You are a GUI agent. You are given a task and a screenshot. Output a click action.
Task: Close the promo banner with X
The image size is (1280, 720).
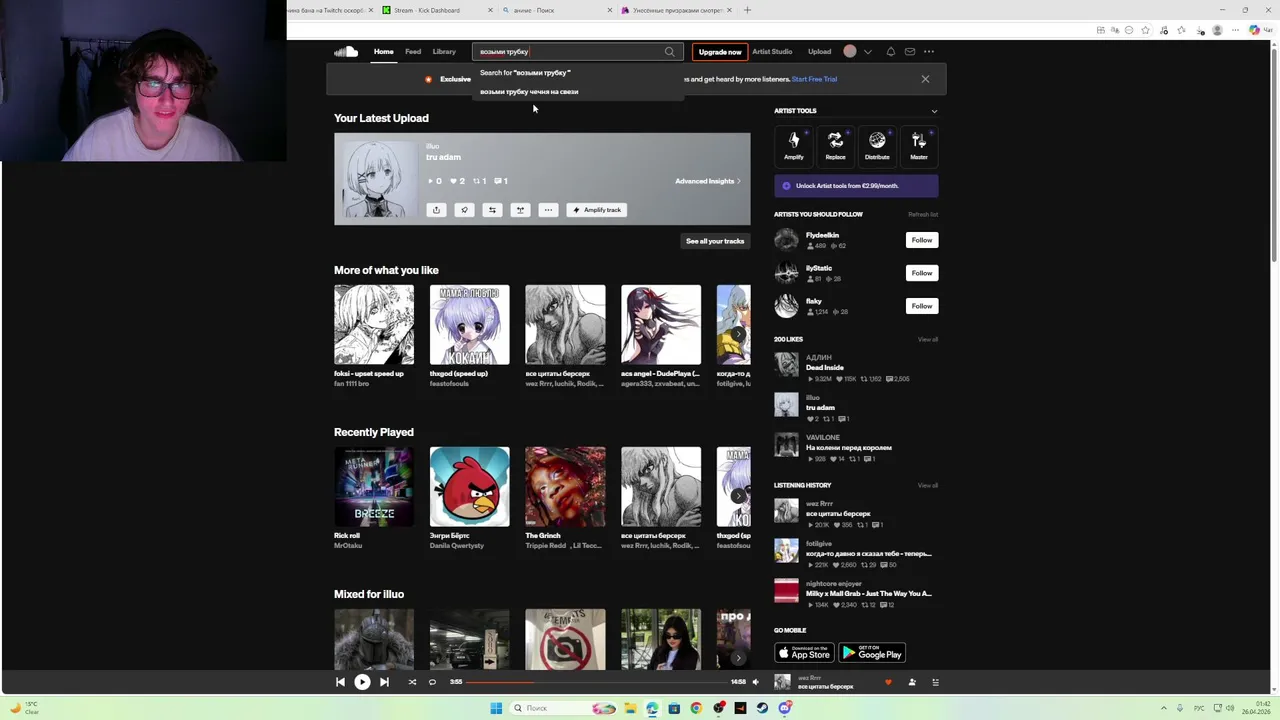coord(925,79)
